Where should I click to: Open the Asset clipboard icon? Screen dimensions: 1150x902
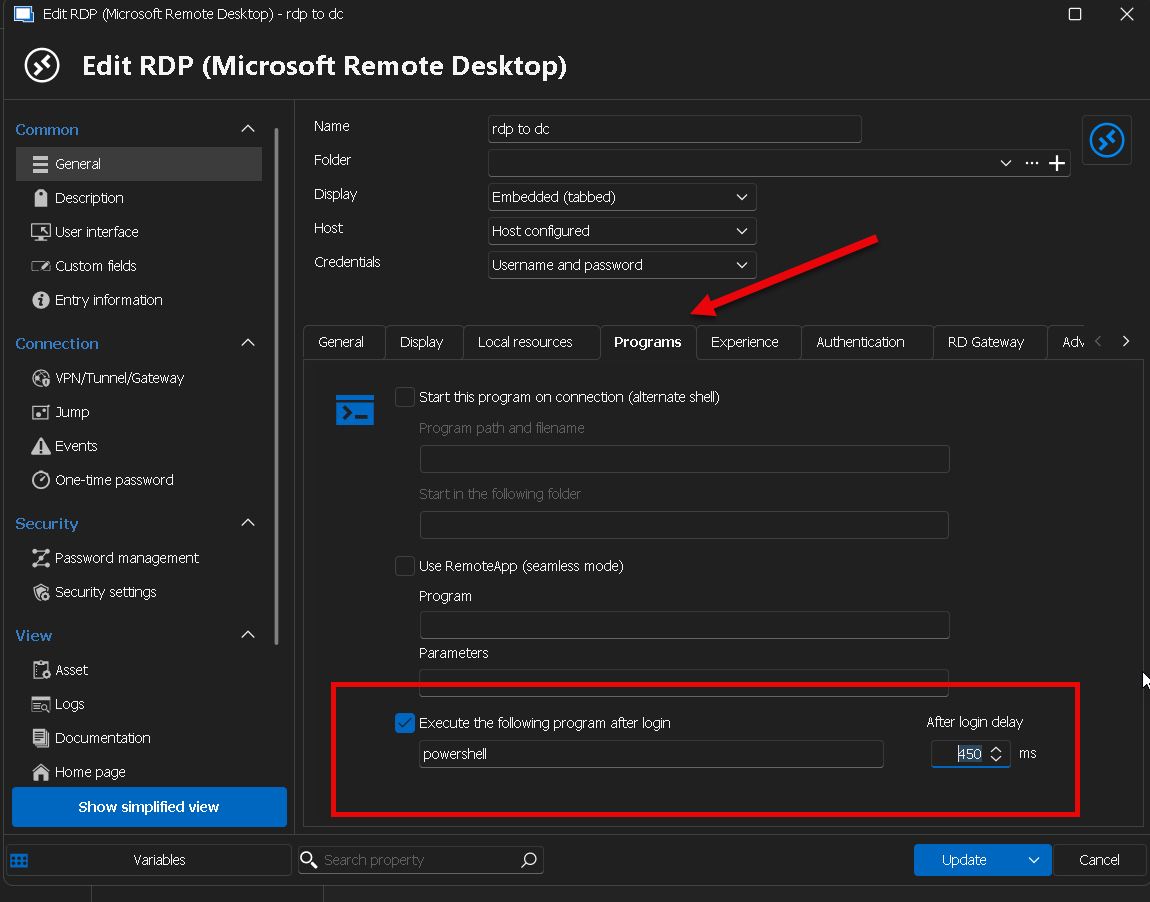(40, 670)
